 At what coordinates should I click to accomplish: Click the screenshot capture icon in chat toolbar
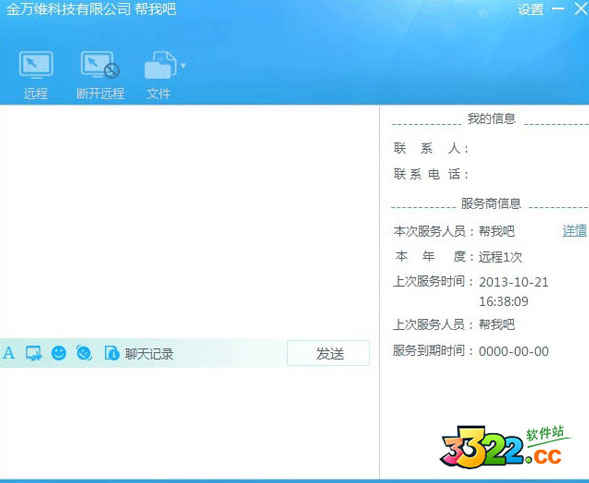pyautogui.click(x=33, y=353)
